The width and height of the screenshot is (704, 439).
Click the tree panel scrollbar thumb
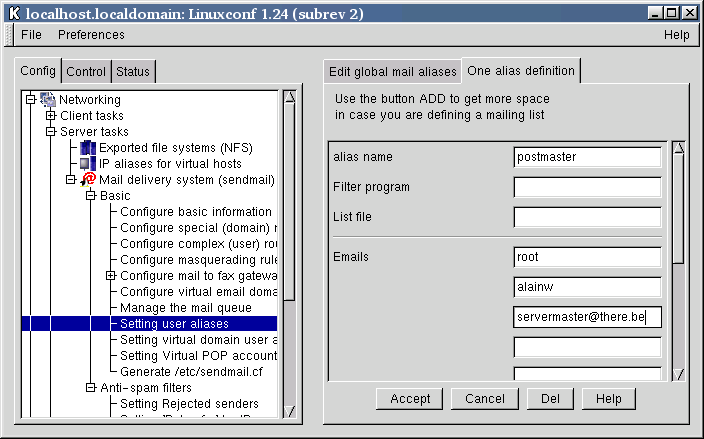point(290,202)
